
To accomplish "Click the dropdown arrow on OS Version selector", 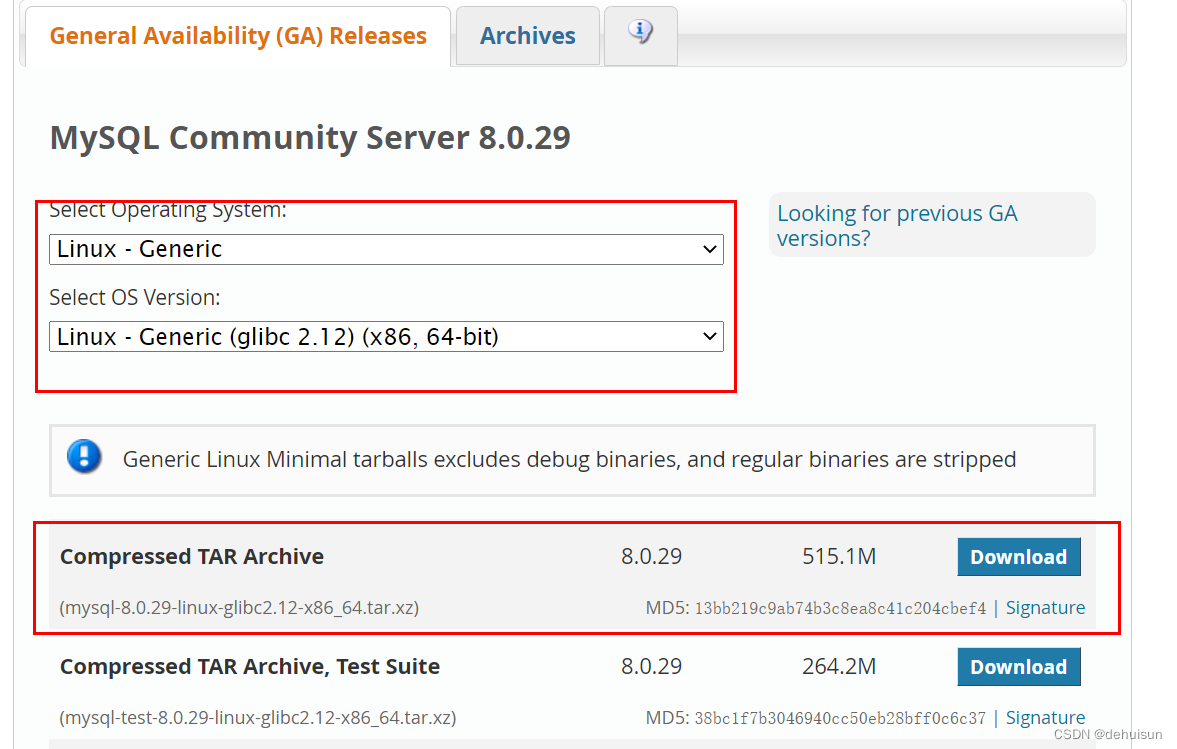I will [x=710, y=336].
